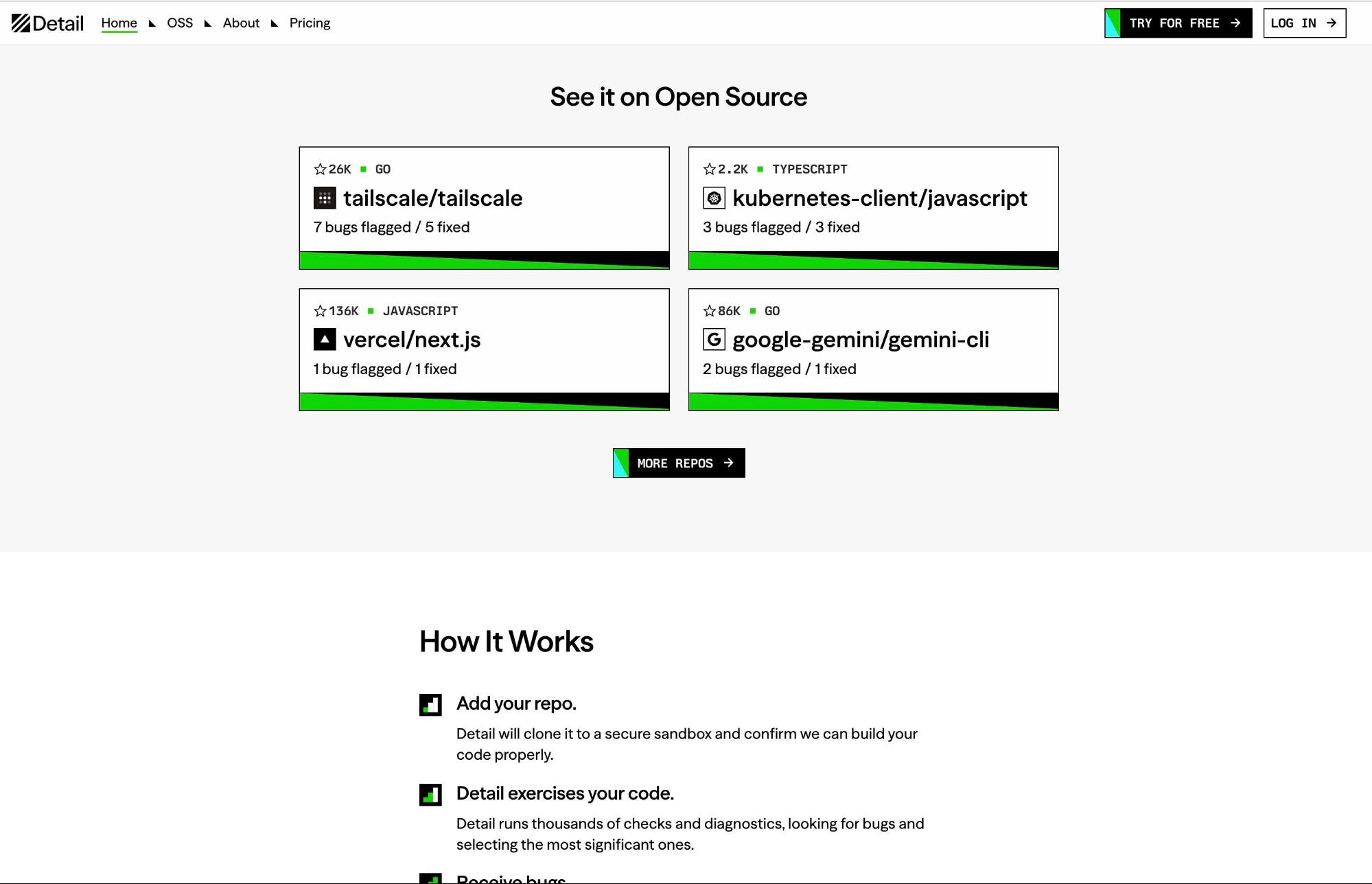
Task: Click the LOG IN button
Action: [x=1304, y=23]
